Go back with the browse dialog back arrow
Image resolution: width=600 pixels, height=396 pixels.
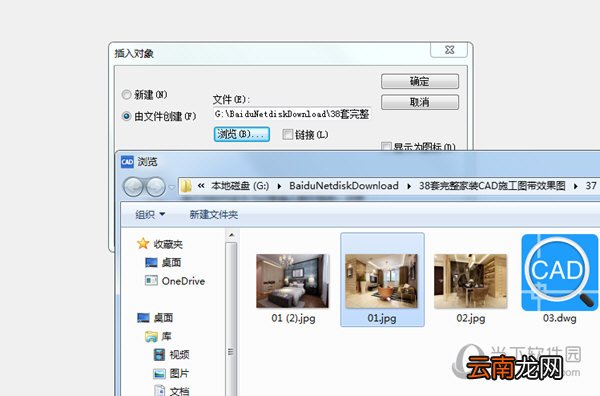point(133,187)
